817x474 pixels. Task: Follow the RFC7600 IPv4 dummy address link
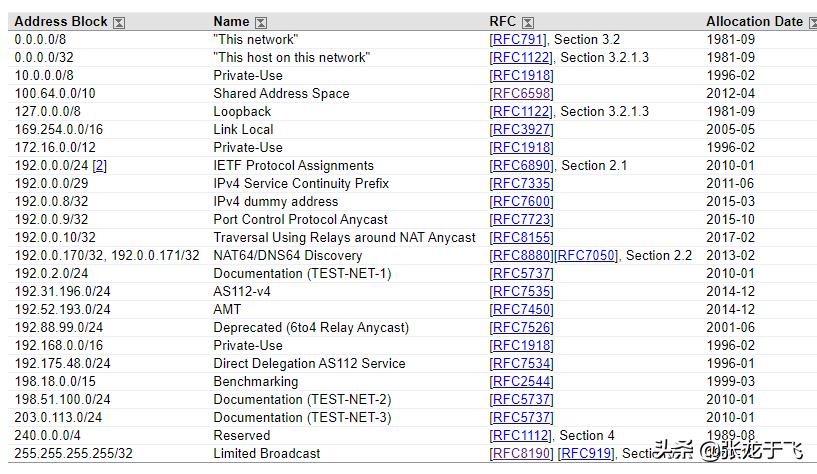tap(521, 202)
